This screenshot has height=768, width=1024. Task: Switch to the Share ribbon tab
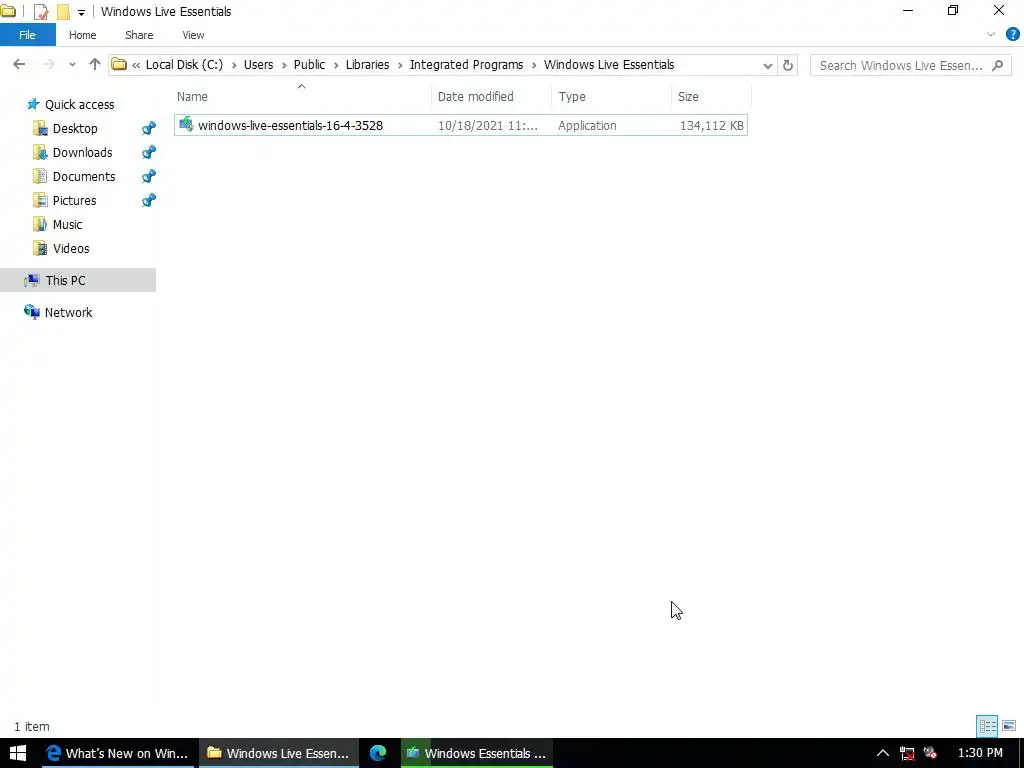(x=139, y=35)
